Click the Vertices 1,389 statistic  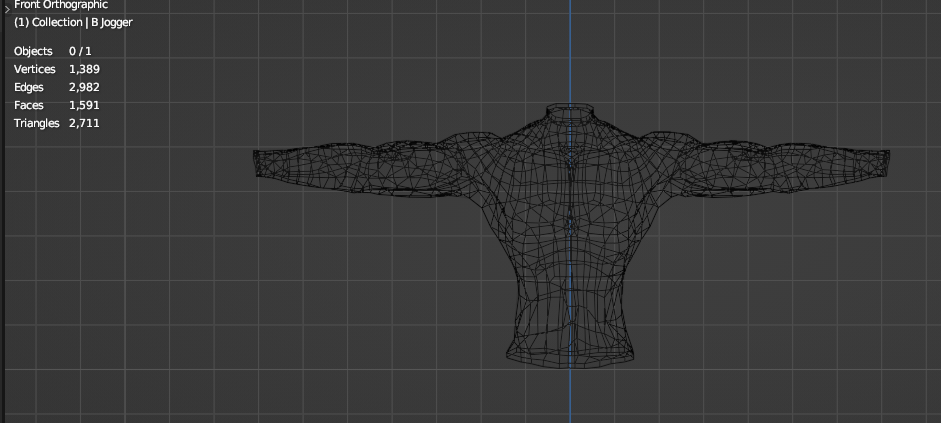[x=57, y=69]
